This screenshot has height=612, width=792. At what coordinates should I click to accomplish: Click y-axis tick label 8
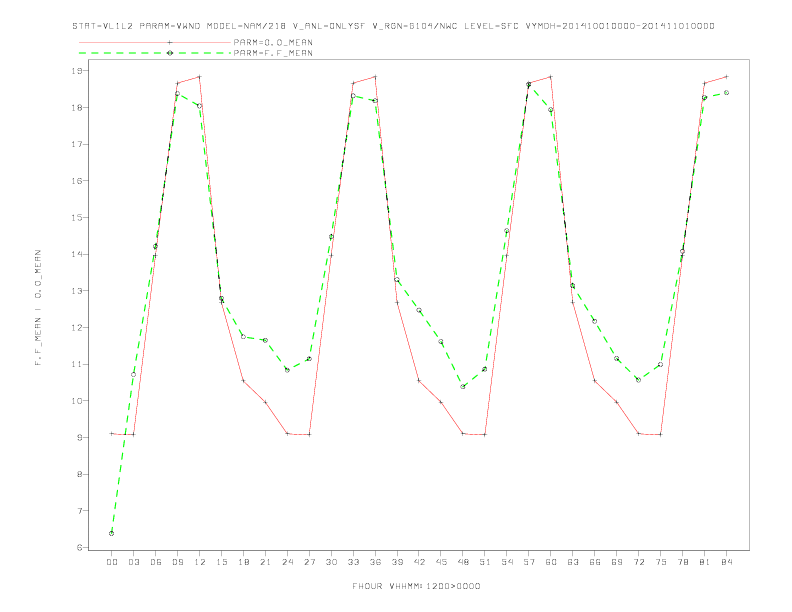coord(79,474)
